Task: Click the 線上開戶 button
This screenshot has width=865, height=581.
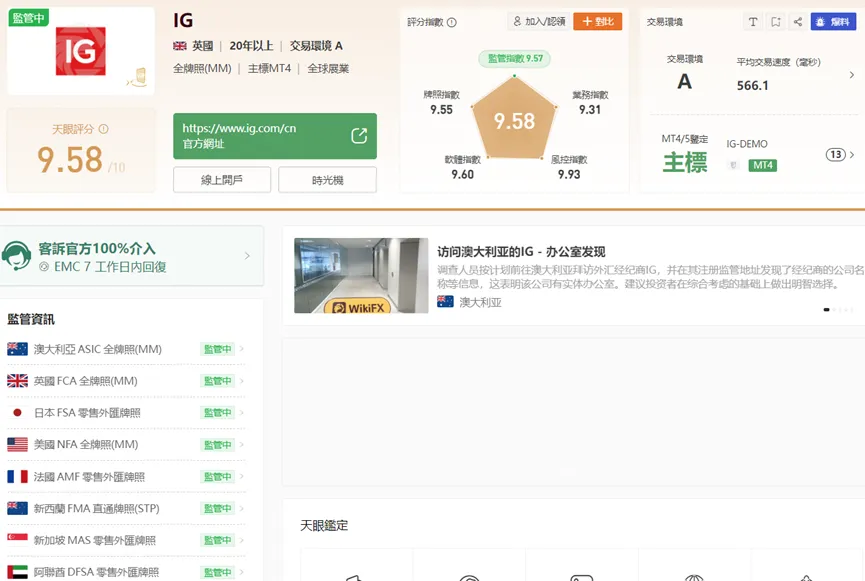Action: point(222,180)
